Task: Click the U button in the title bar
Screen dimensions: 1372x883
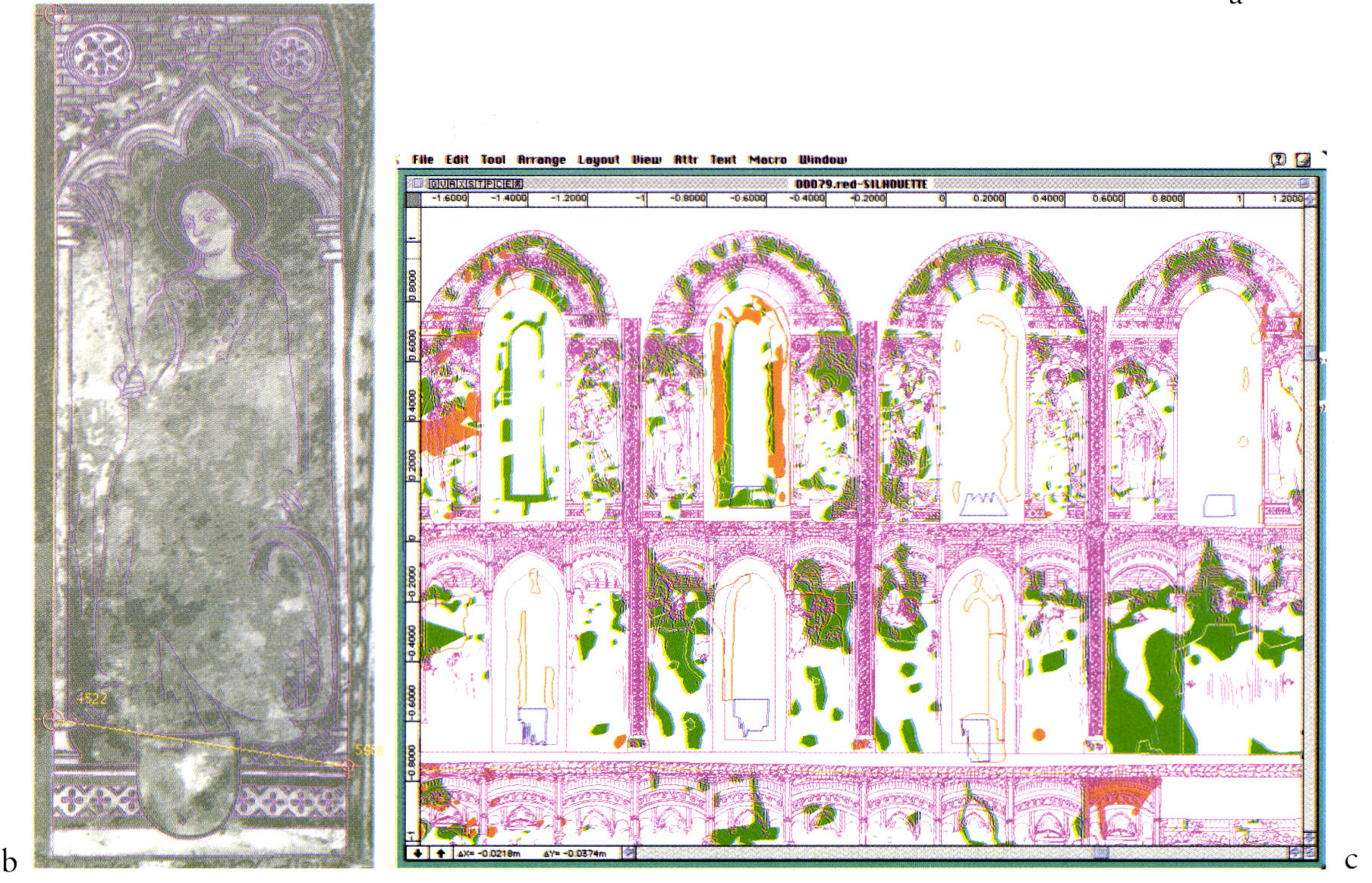Action: 443,184
